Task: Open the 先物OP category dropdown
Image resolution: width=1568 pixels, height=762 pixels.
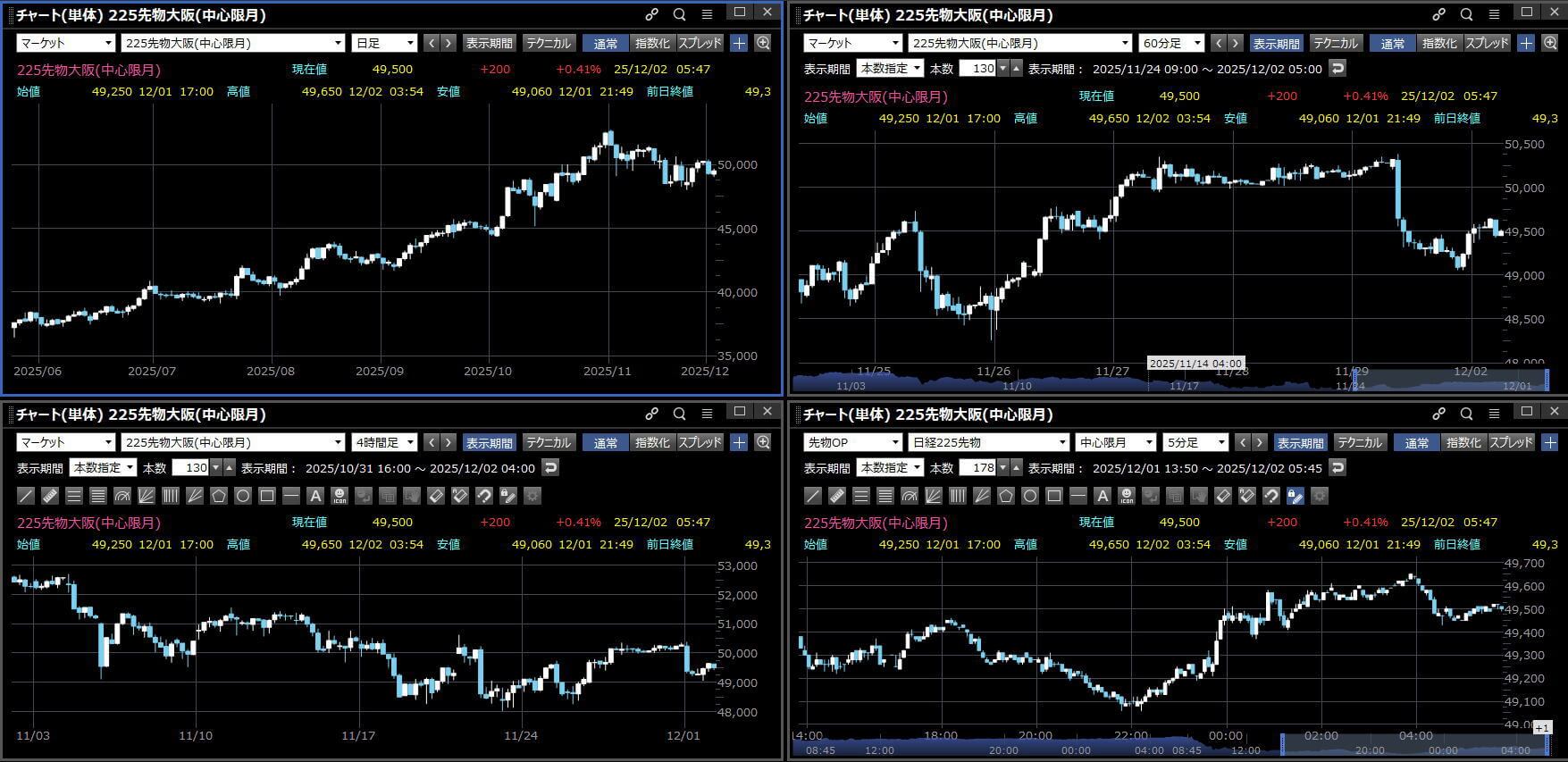Action: coord(851,442)
